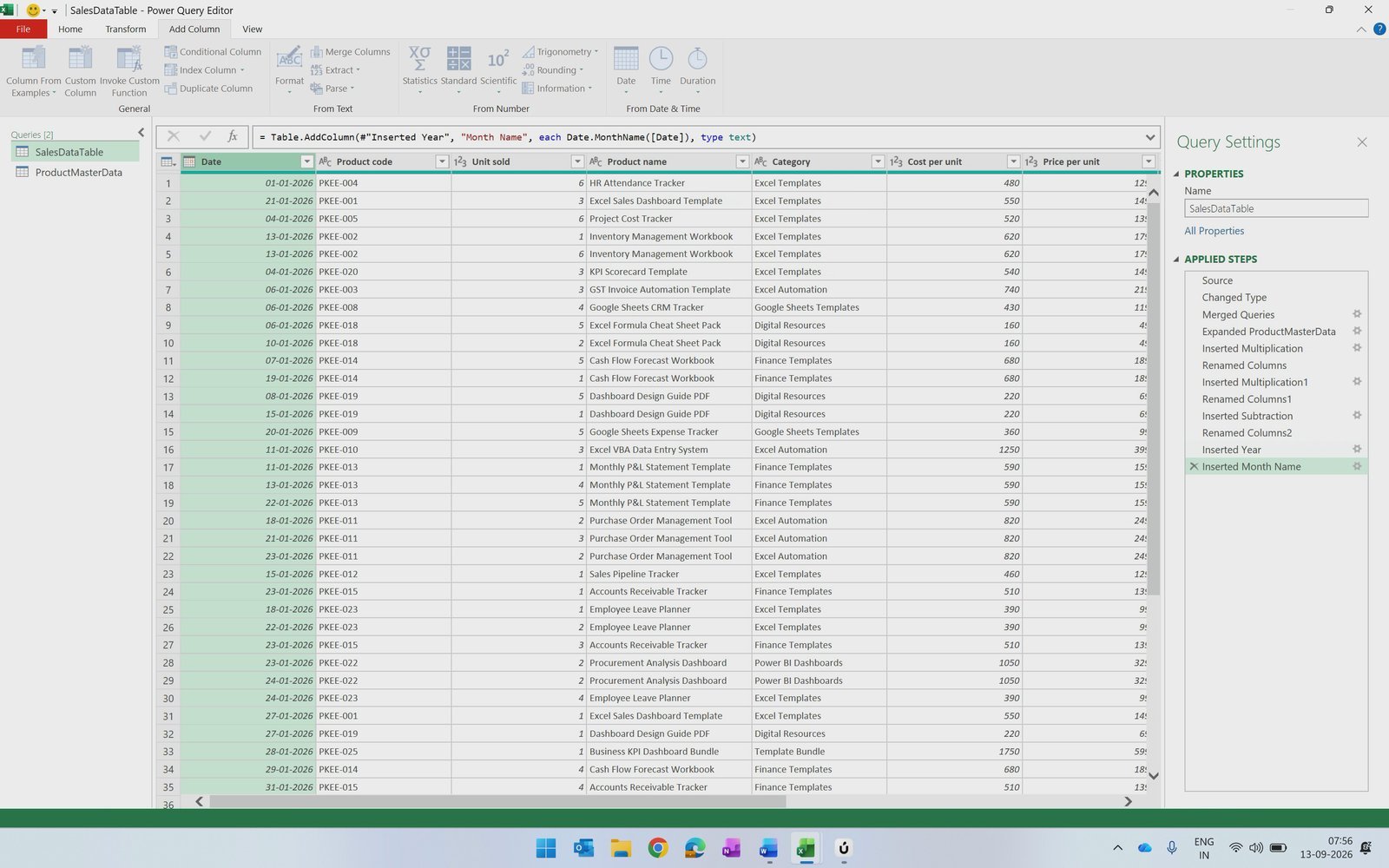Click the Date column tool icon
This screenshot has height=868, width=1389.
click(x=626, y=58)
